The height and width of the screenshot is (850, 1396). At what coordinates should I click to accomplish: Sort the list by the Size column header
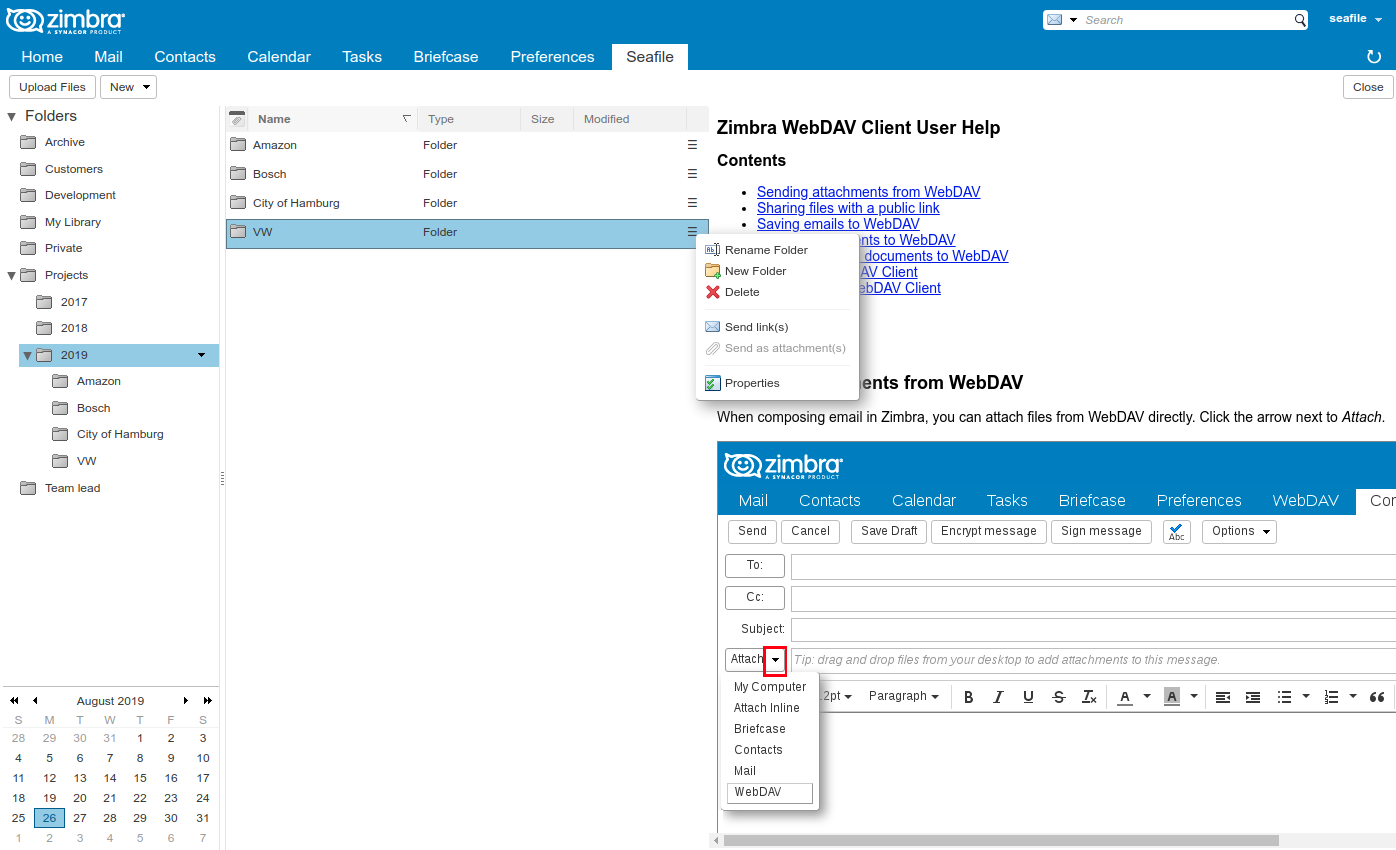pos(546,119)
